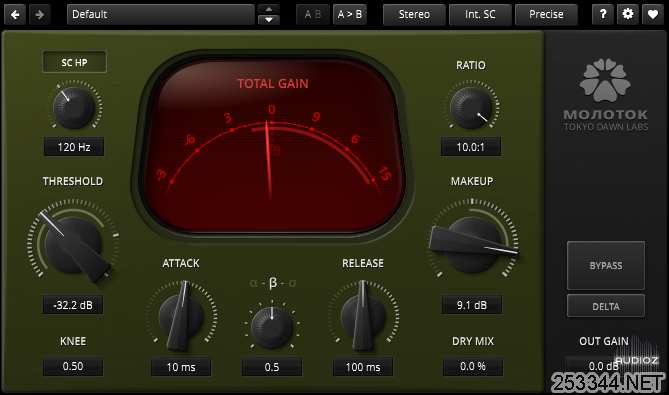The image size is (669, 395).
Task: Click the SC HP frequency knob
Action: (74, 107)
